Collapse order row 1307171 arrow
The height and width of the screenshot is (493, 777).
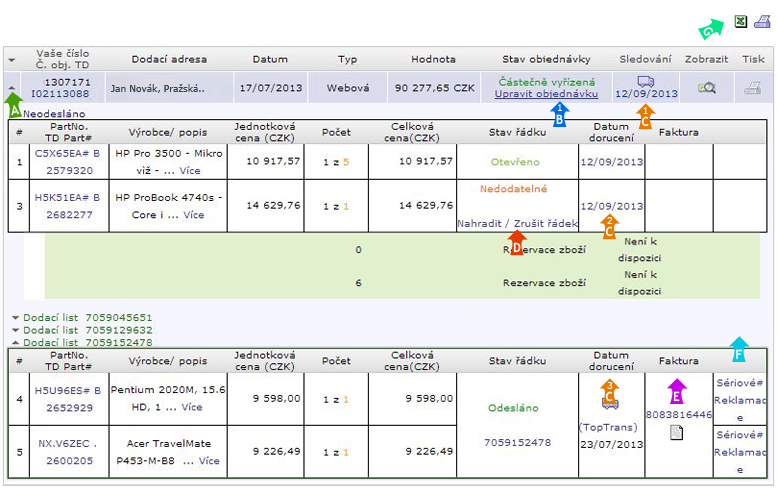click(12, 87)
